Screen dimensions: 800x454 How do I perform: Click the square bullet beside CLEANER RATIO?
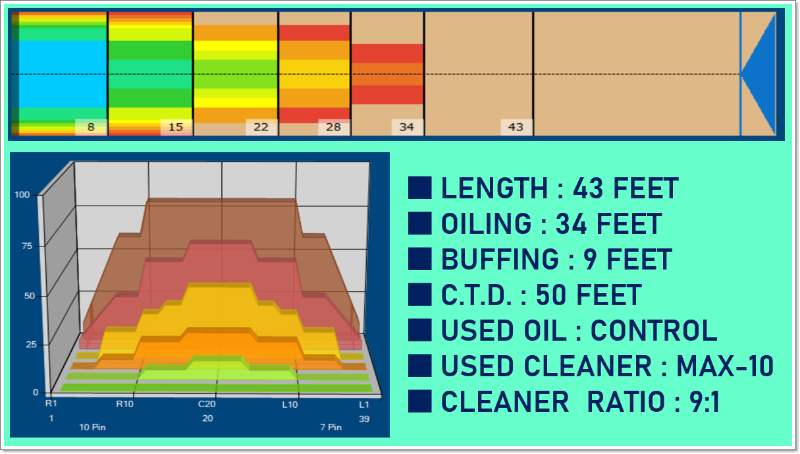tap(420, 401)
